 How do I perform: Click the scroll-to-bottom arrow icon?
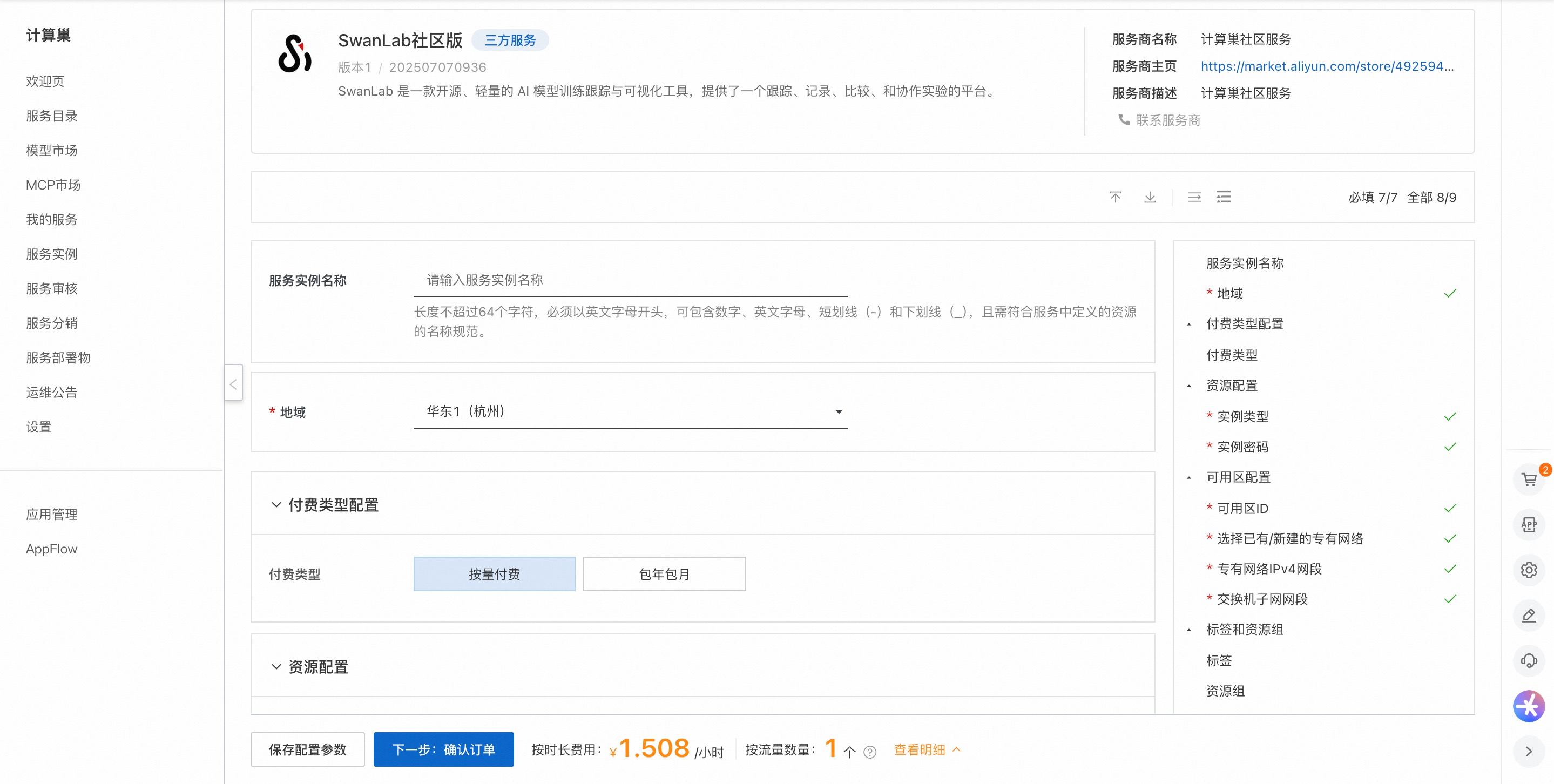click(x=1150, y=197)
